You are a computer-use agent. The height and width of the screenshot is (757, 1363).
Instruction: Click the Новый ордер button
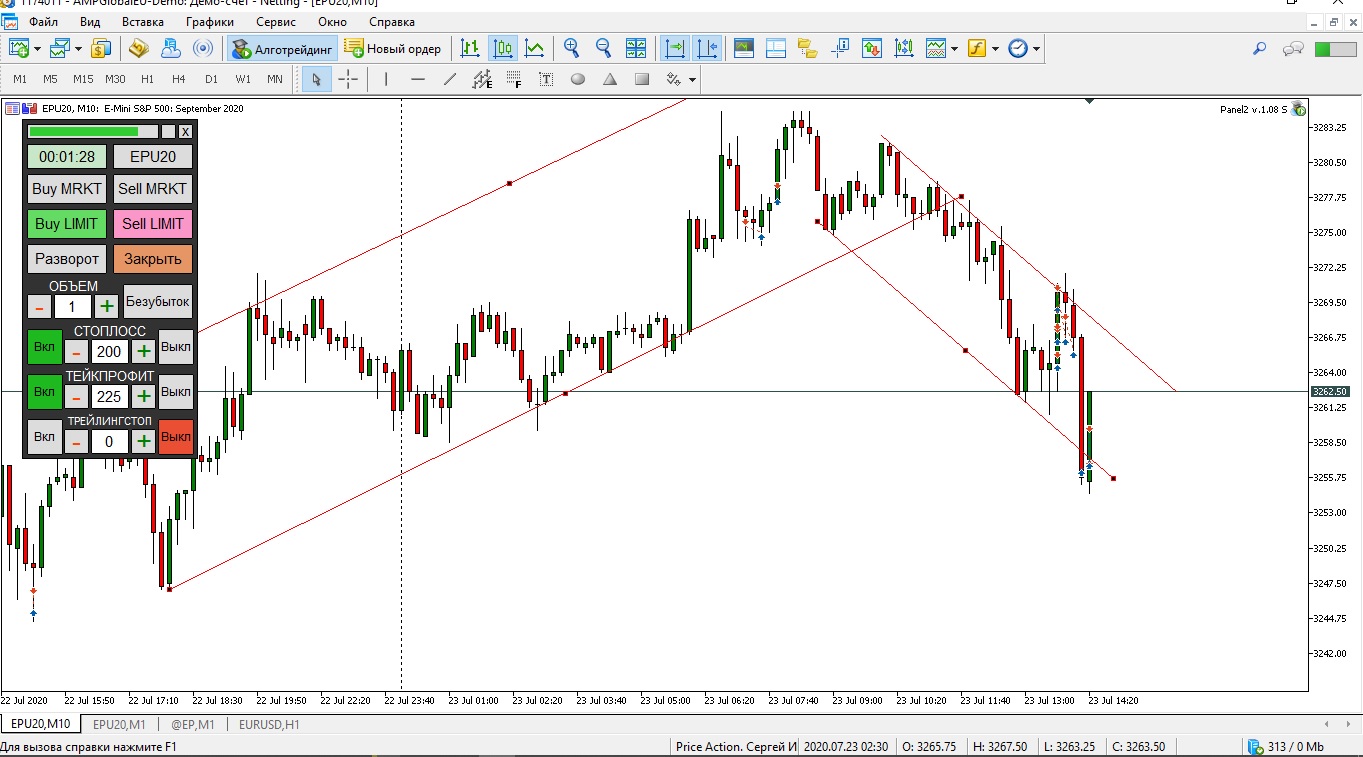(393, 48)
